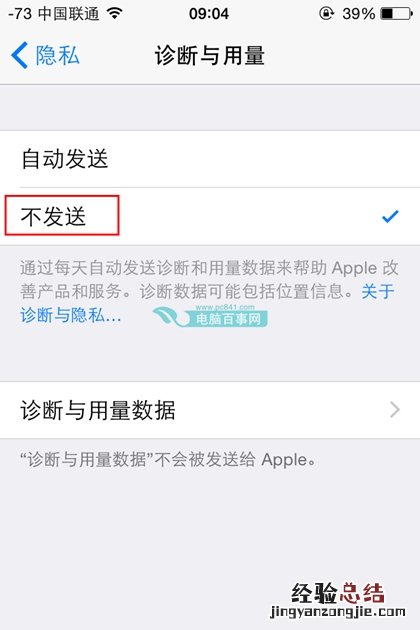Viewport: 420px width, 630px height.
Task: Tap the 经验总结 logo at bottom
Action: coord(338,593)
